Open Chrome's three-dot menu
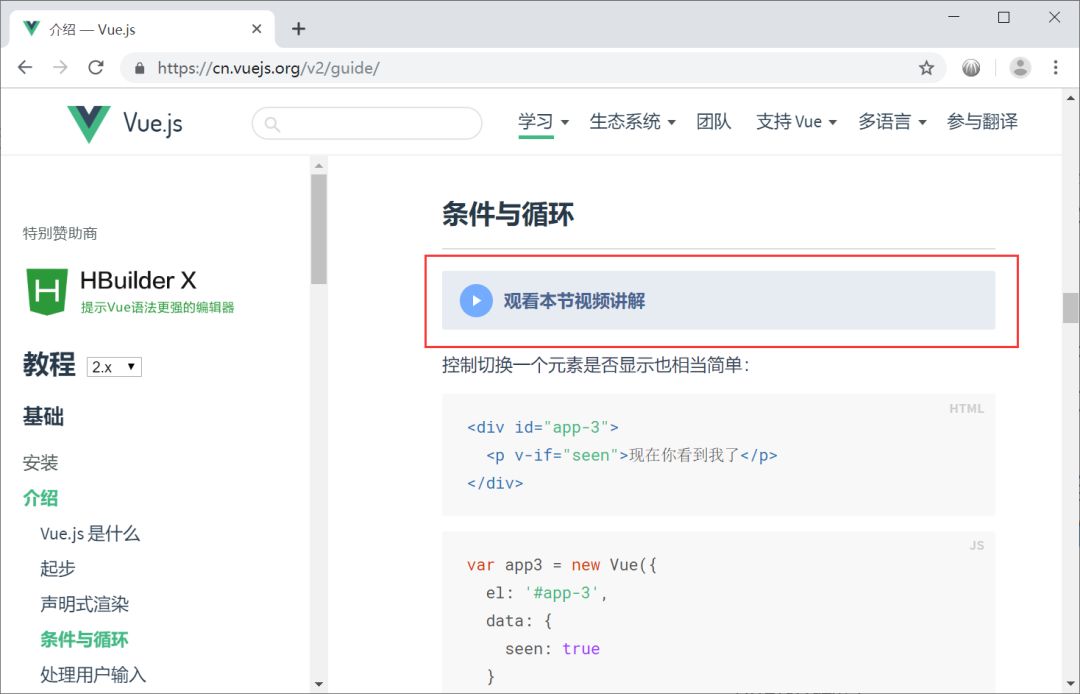Viewport: 1080px width, 694px height. click(1055, 68)
